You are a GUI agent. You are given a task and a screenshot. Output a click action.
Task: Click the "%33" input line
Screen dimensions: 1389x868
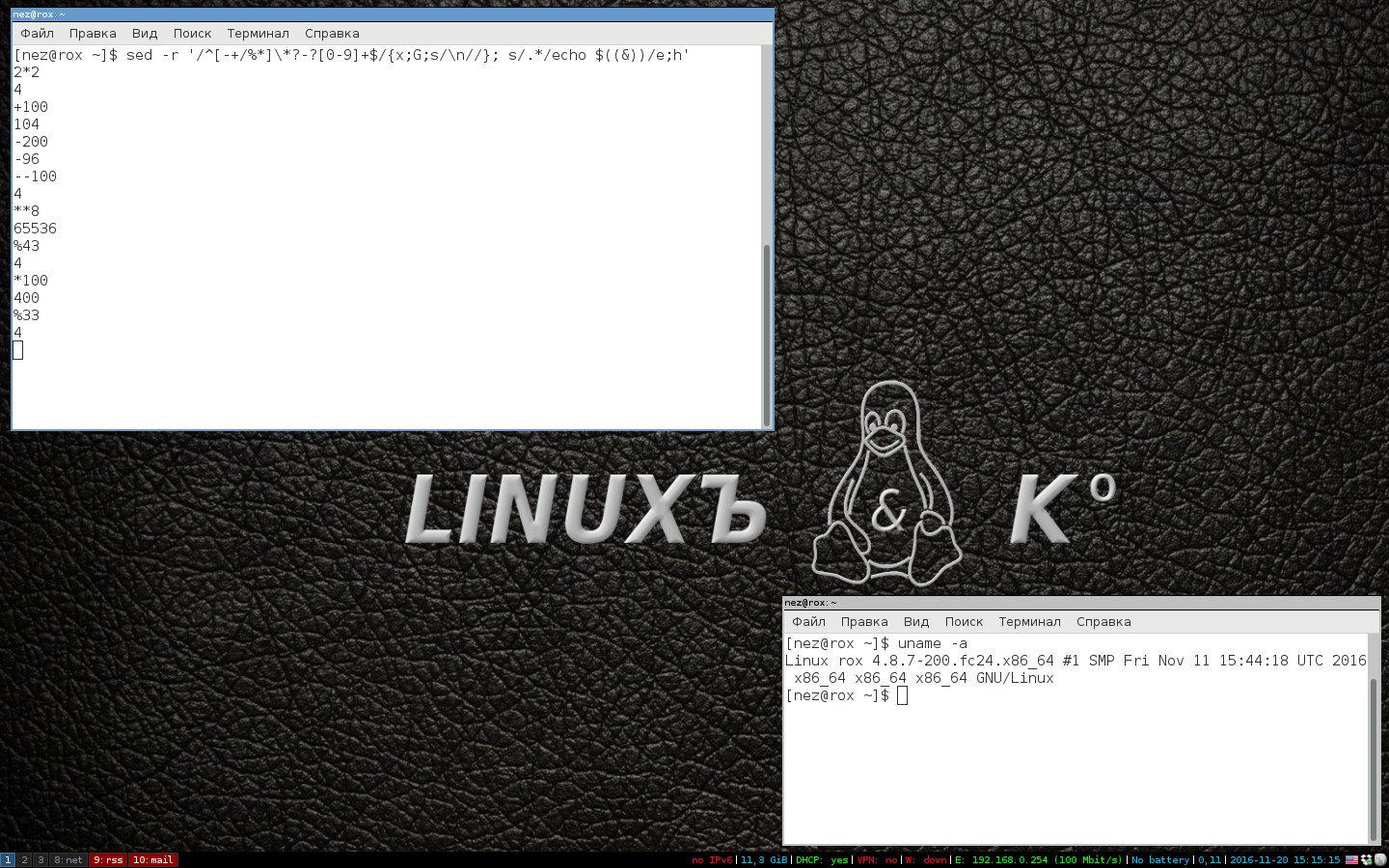(26, 315)
